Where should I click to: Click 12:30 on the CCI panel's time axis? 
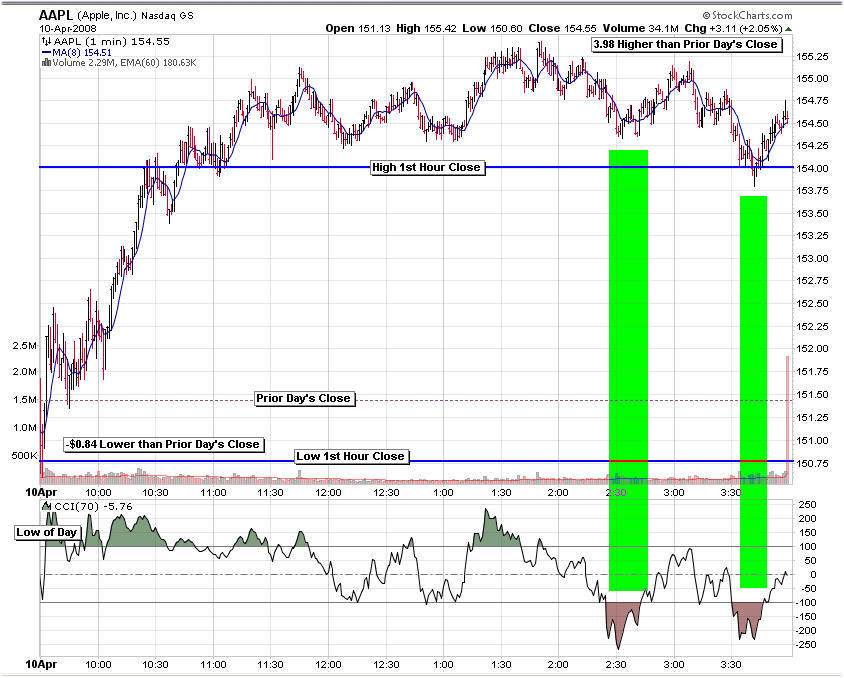point(386,665)
